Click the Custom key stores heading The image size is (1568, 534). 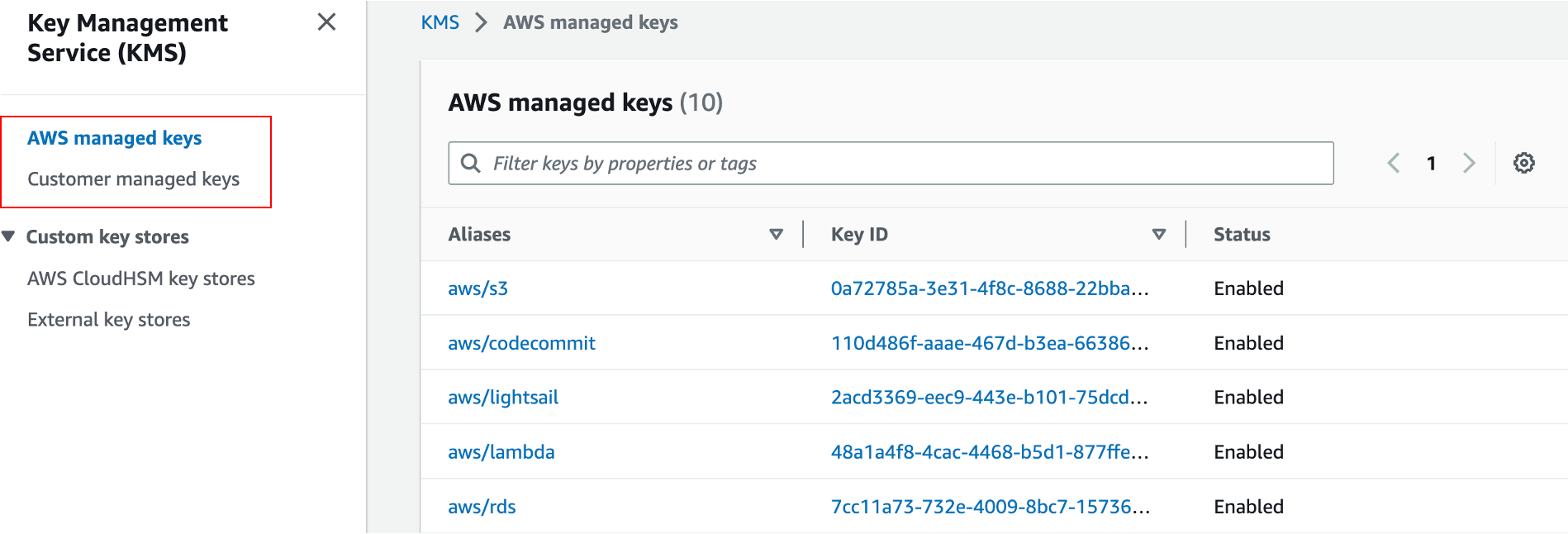pyautogui.click(x=107, y=237)
